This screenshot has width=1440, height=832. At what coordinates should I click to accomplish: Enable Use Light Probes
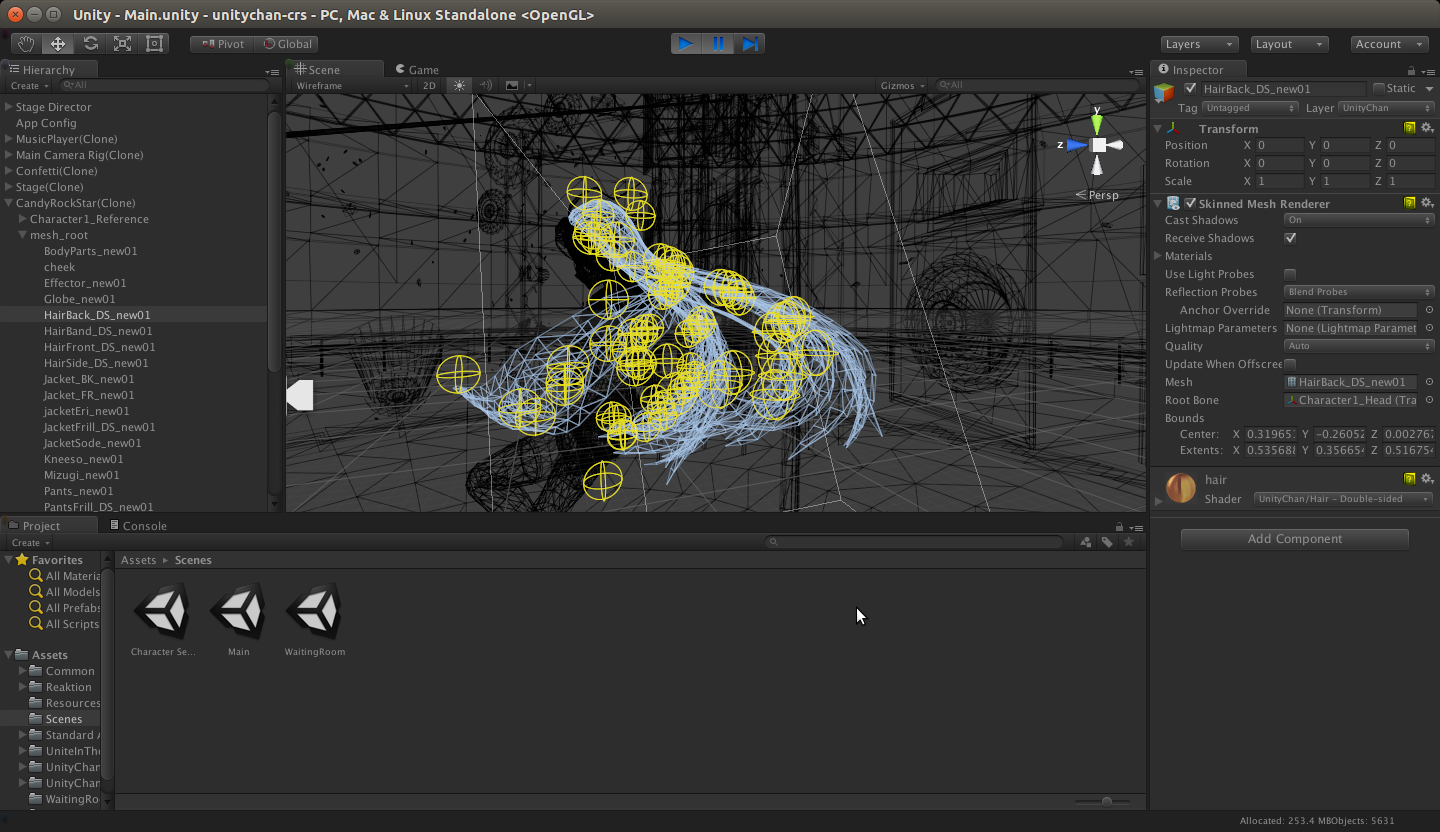pos(1290,274)
